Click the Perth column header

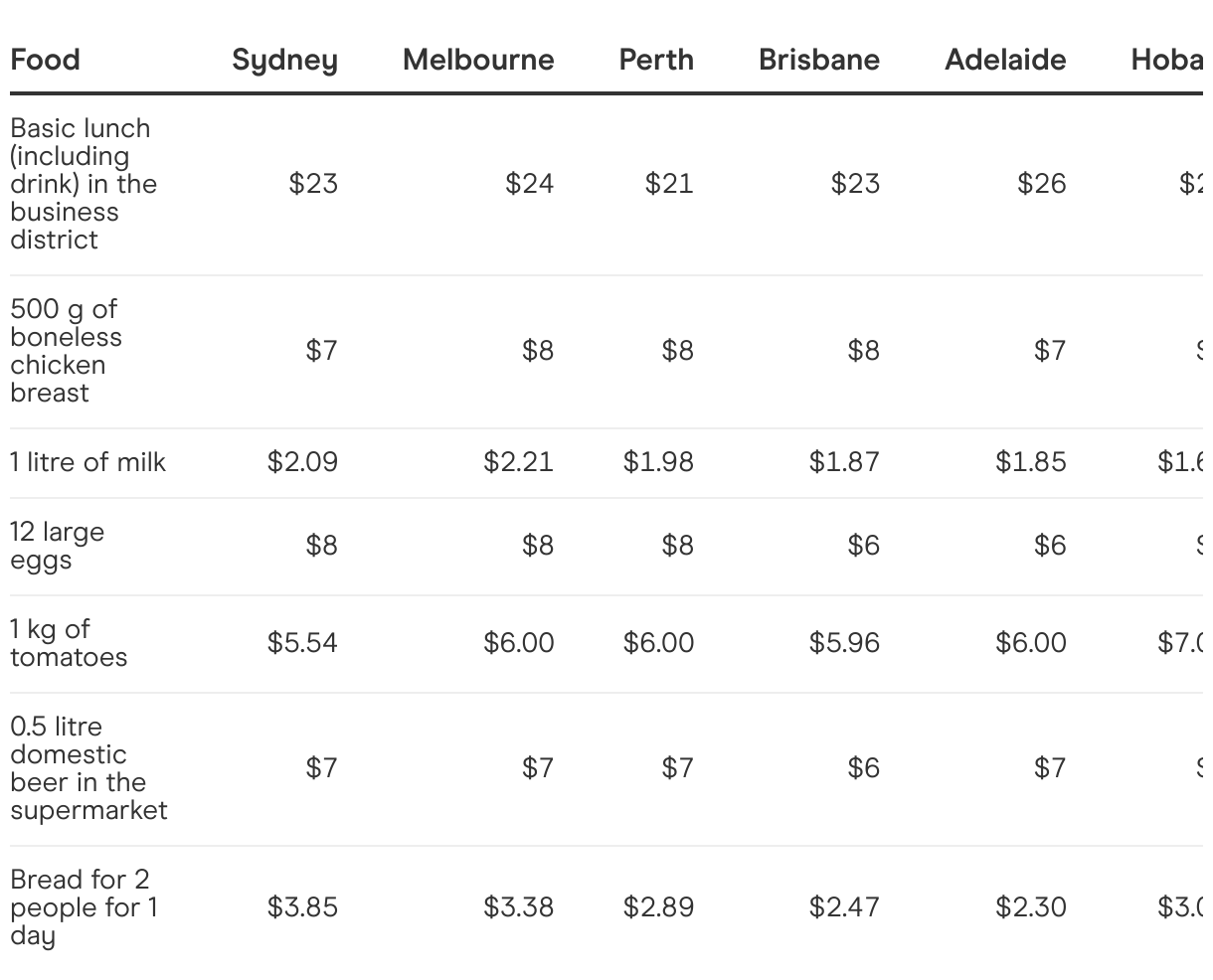coord(656,60)
